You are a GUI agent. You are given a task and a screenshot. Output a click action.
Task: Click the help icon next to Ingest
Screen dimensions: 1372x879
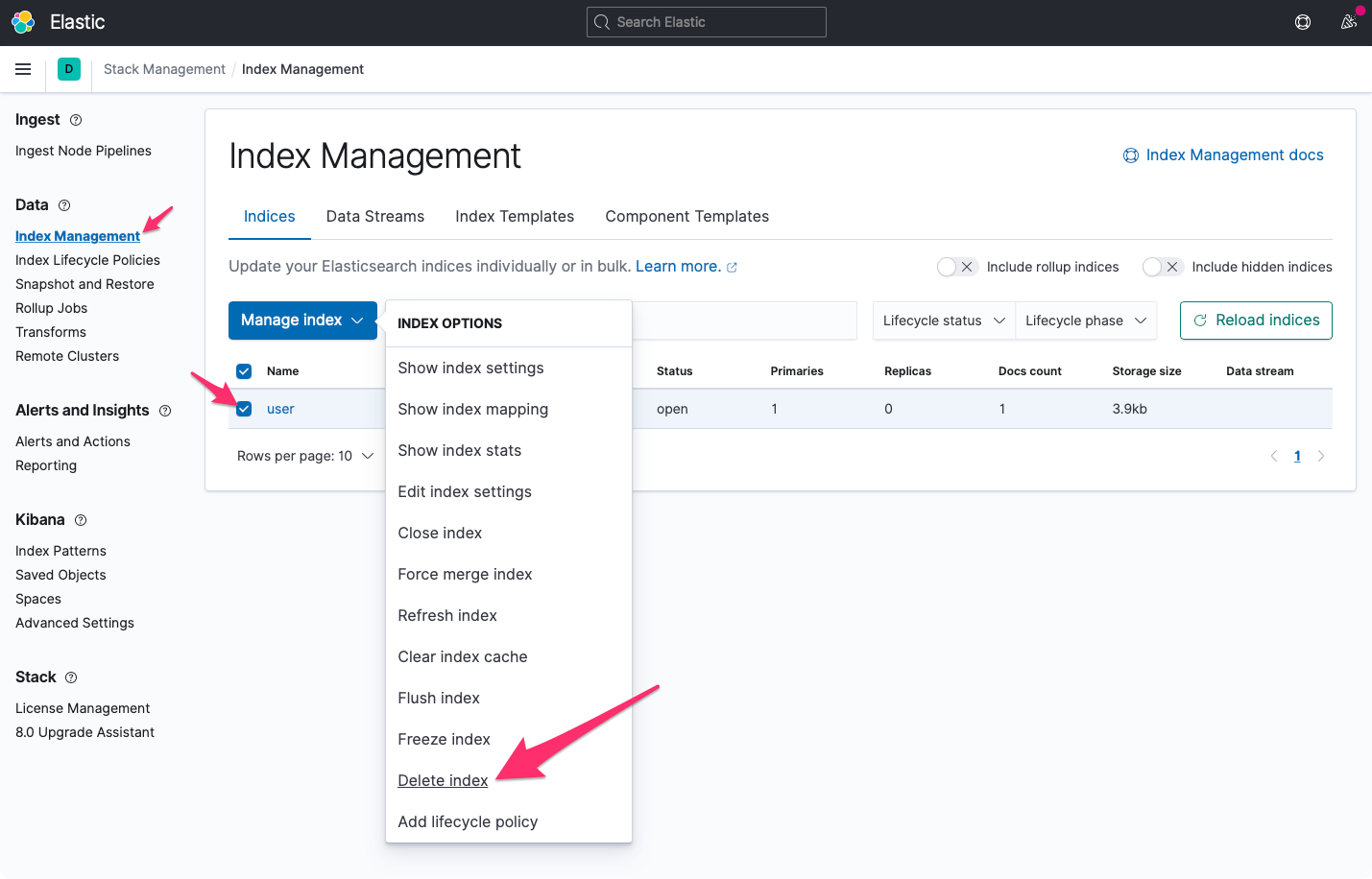point(76,120)
